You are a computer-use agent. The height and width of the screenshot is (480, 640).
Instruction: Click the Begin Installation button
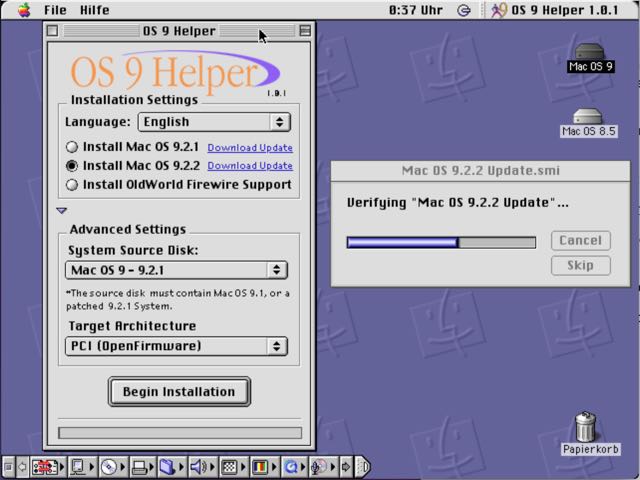(x=179, y=391)
